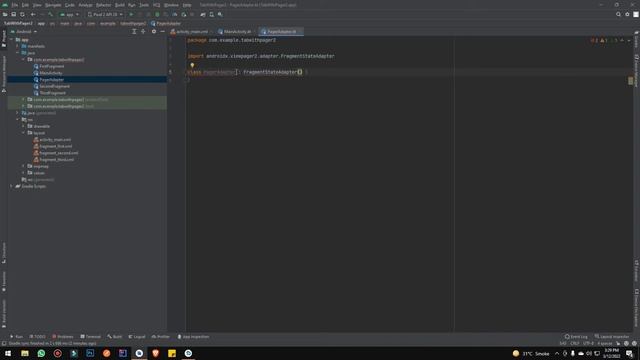This screenshot has width=640, height=360.
Task: Open the Build menu
Action: (120, 5)
